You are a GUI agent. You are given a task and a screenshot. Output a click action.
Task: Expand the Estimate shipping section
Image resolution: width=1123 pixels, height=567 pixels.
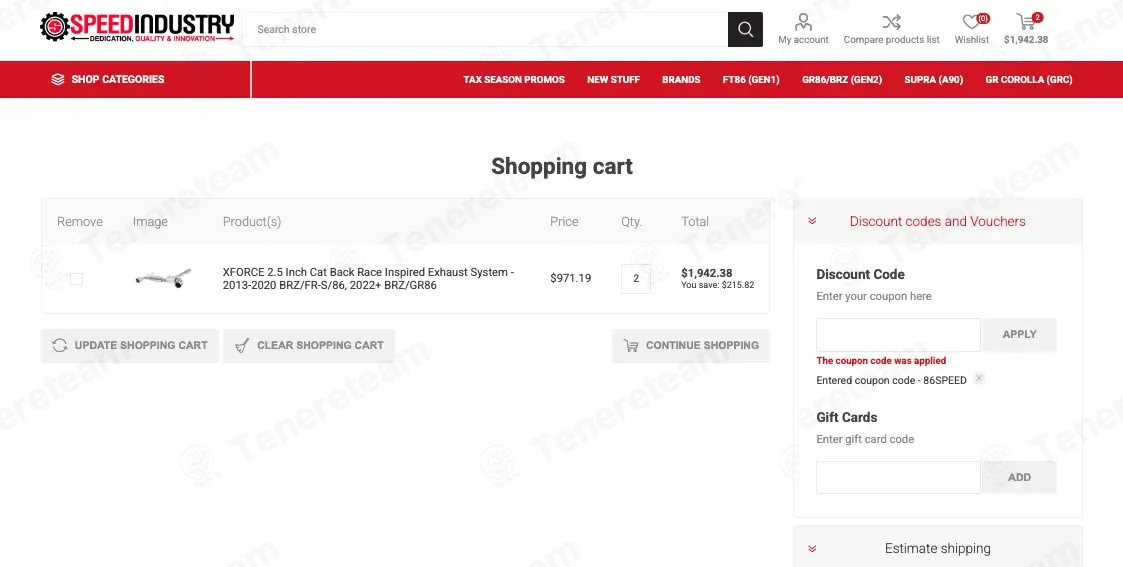pos(938,548)
